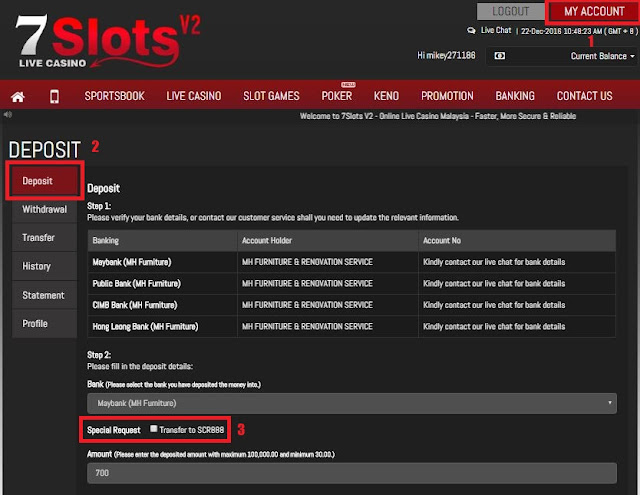The height and width of the screenshot is (495, 640).
Task: Click the Account Holder column header
Action: click(328, 240)
